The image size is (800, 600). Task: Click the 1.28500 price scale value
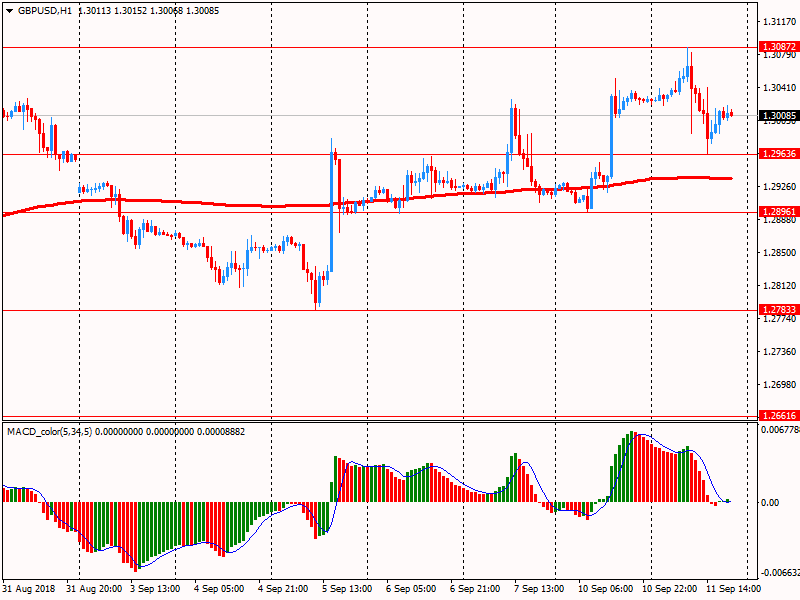[x=780, y=253]
